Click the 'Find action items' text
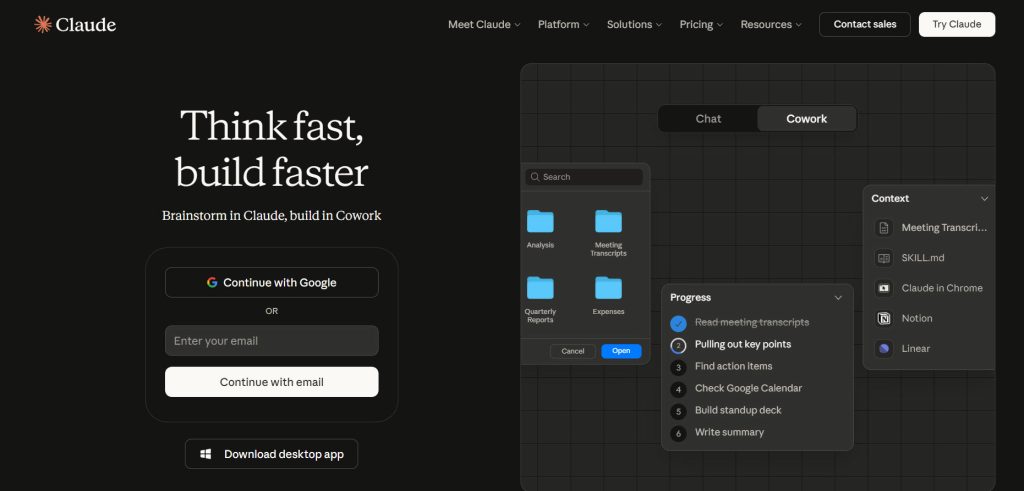1024x491 pixels. pyautogui.click(x=733, y=366)
